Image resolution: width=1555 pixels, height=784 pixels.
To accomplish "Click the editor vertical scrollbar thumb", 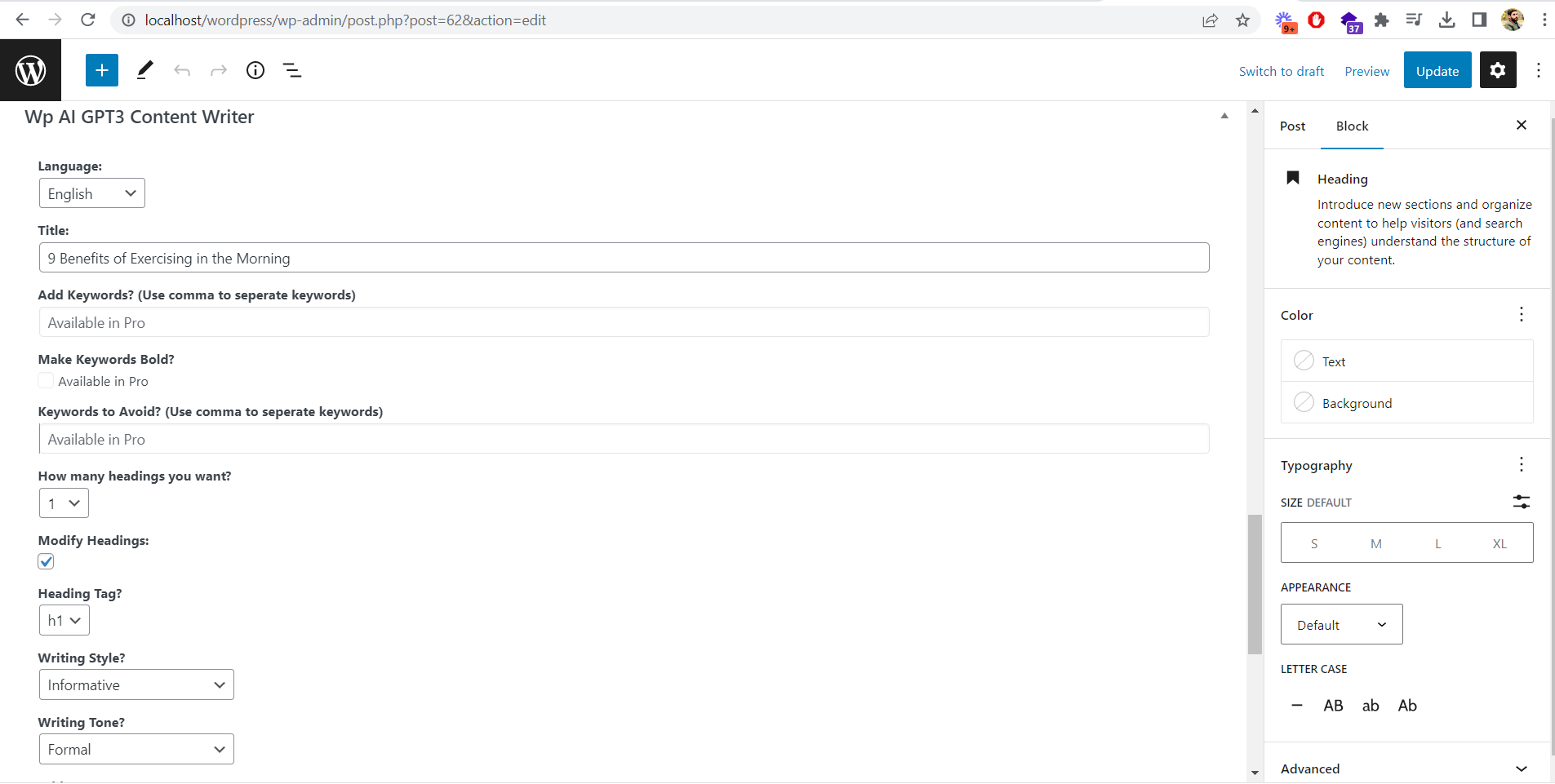I will (1255, 584).
